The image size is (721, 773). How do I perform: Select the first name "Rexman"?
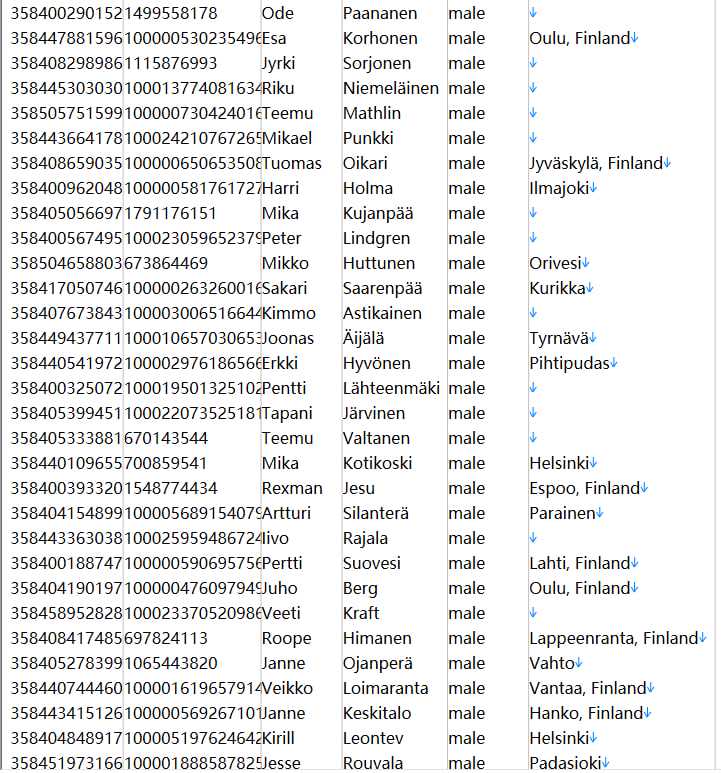click(x=292, y=489)
